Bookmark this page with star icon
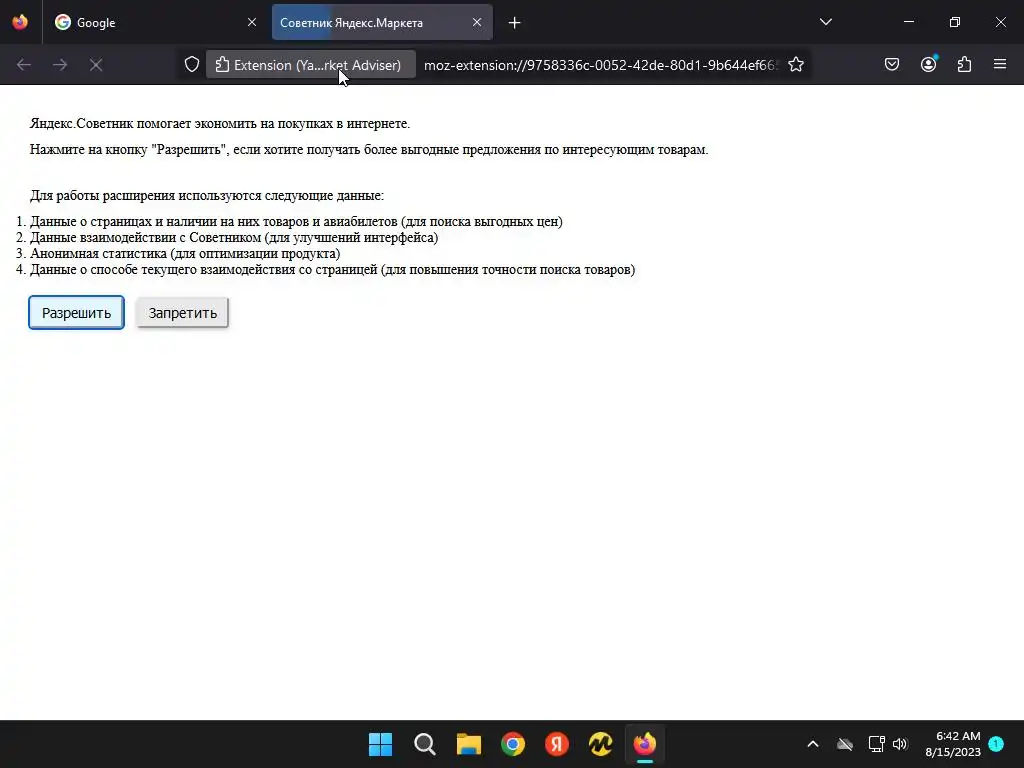The width and height of the screenshot is (1024, 768). (x=795, y=65)
